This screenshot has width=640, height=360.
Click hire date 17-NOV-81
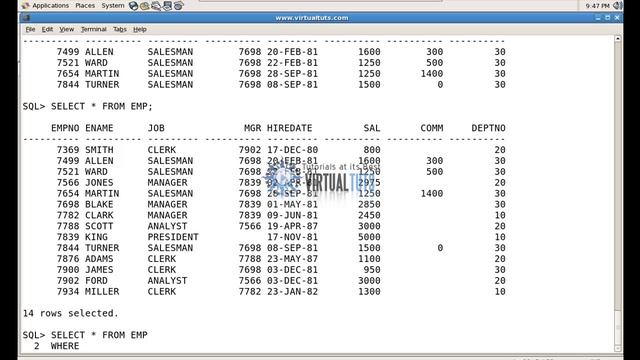pos(292,237)
